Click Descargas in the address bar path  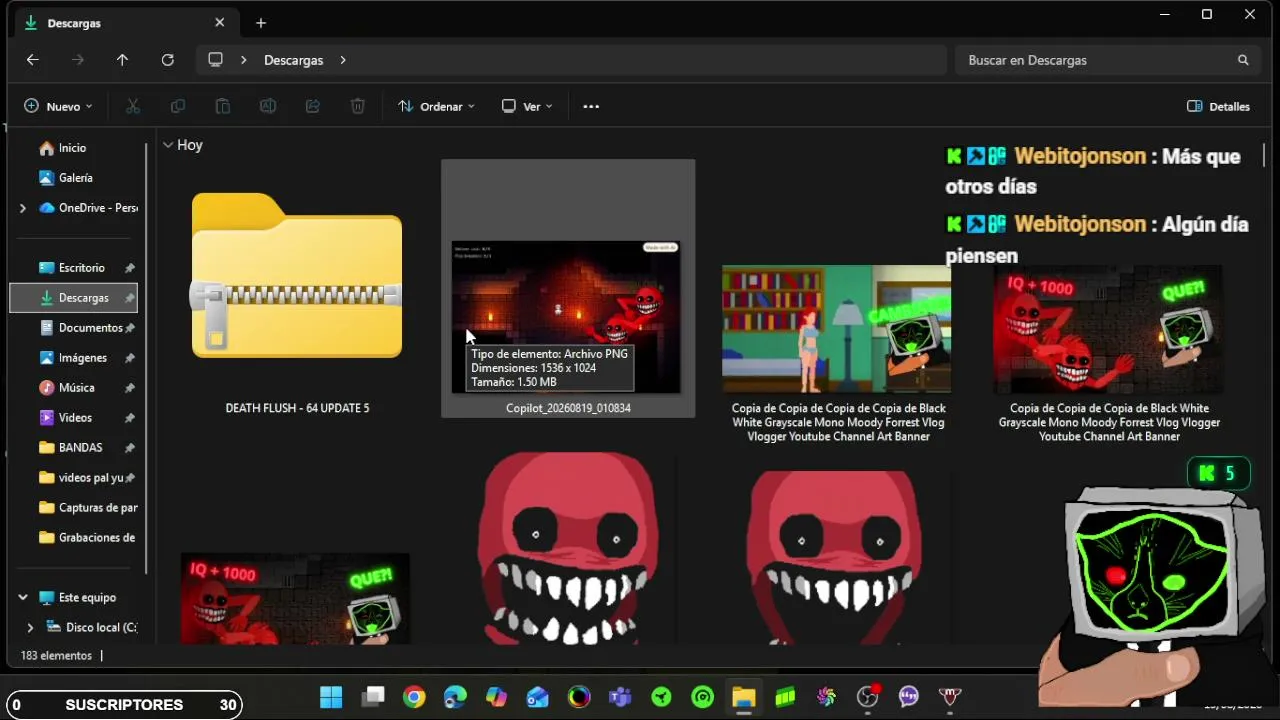click(x=293, y=60)
